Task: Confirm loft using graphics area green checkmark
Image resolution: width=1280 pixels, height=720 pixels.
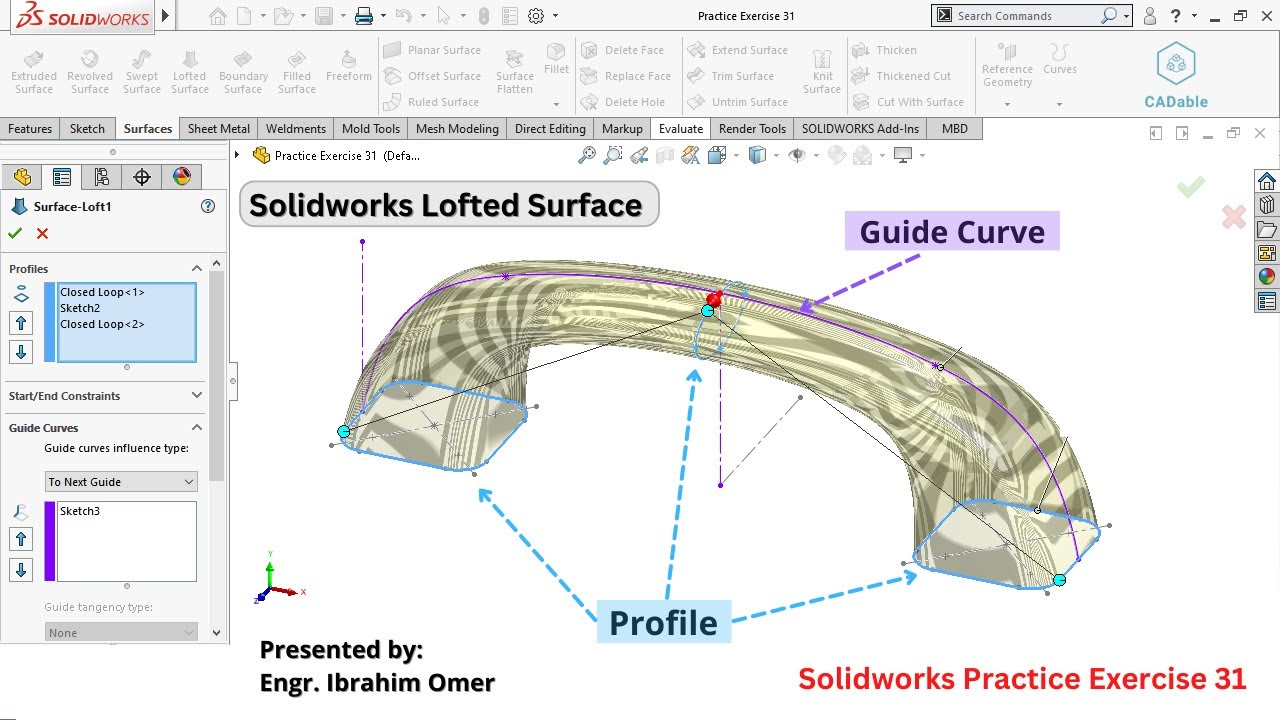Action: click(1190, 187)
